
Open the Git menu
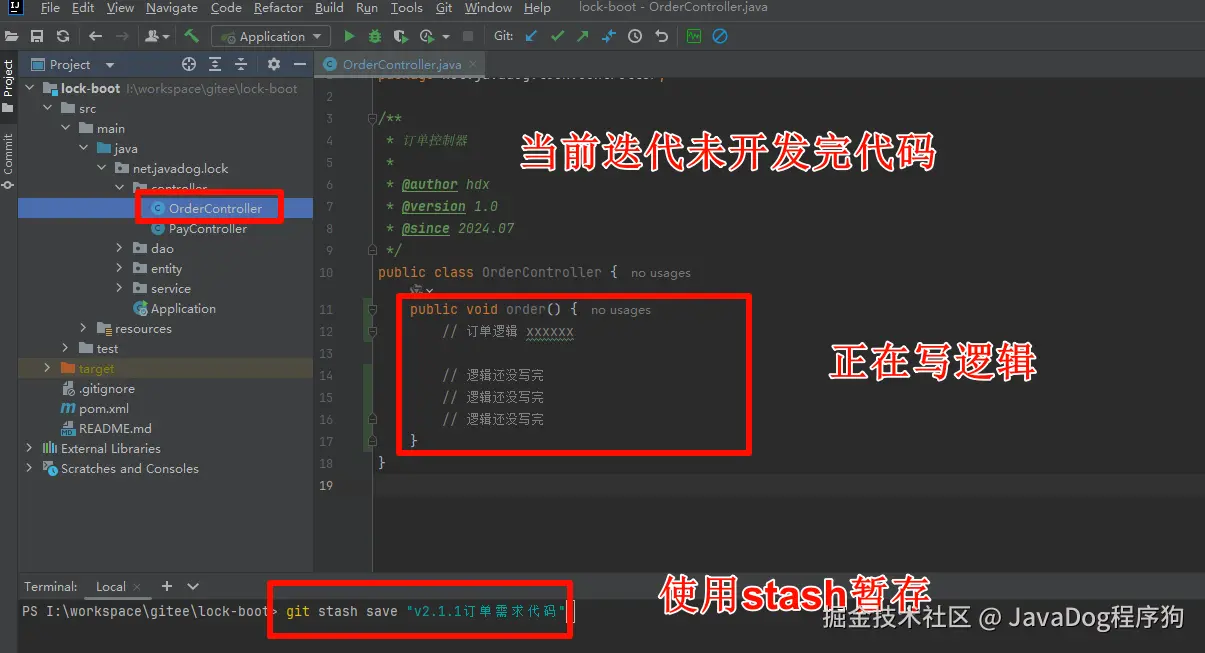coord(444,8)
